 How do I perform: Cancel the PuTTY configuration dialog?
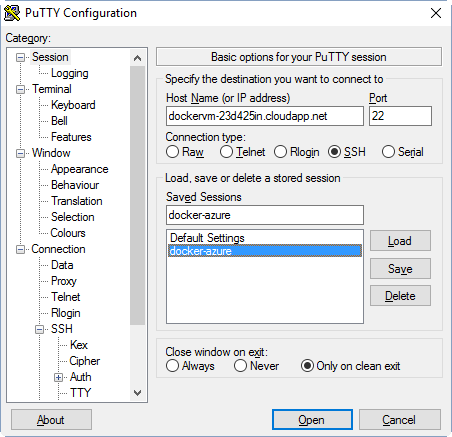400,420
